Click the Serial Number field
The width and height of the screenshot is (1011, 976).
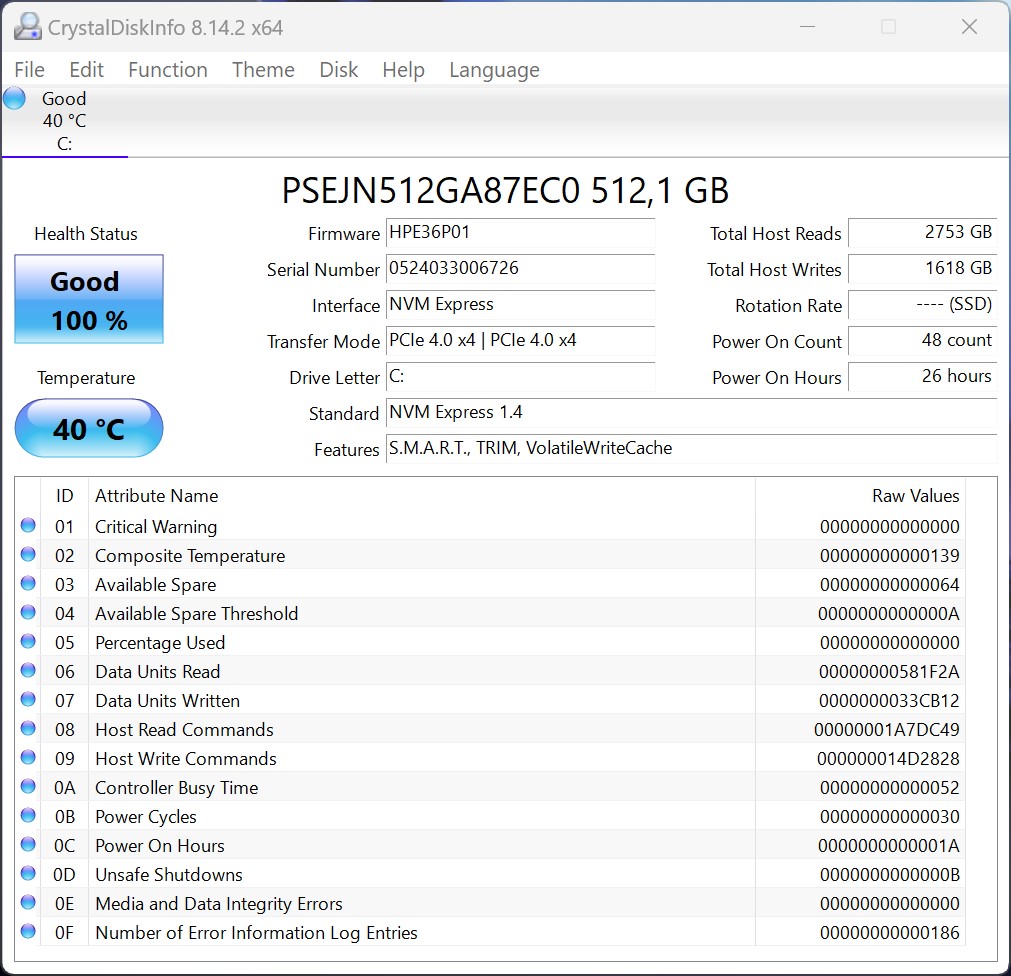tap(520, 269)
